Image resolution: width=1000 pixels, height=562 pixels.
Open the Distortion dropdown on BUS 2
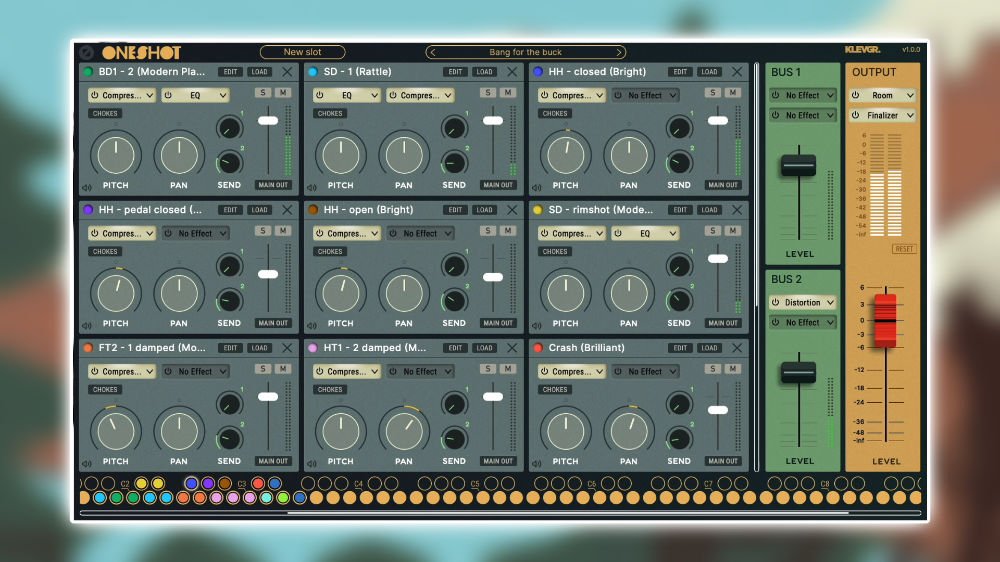click(x=802, y=302)
